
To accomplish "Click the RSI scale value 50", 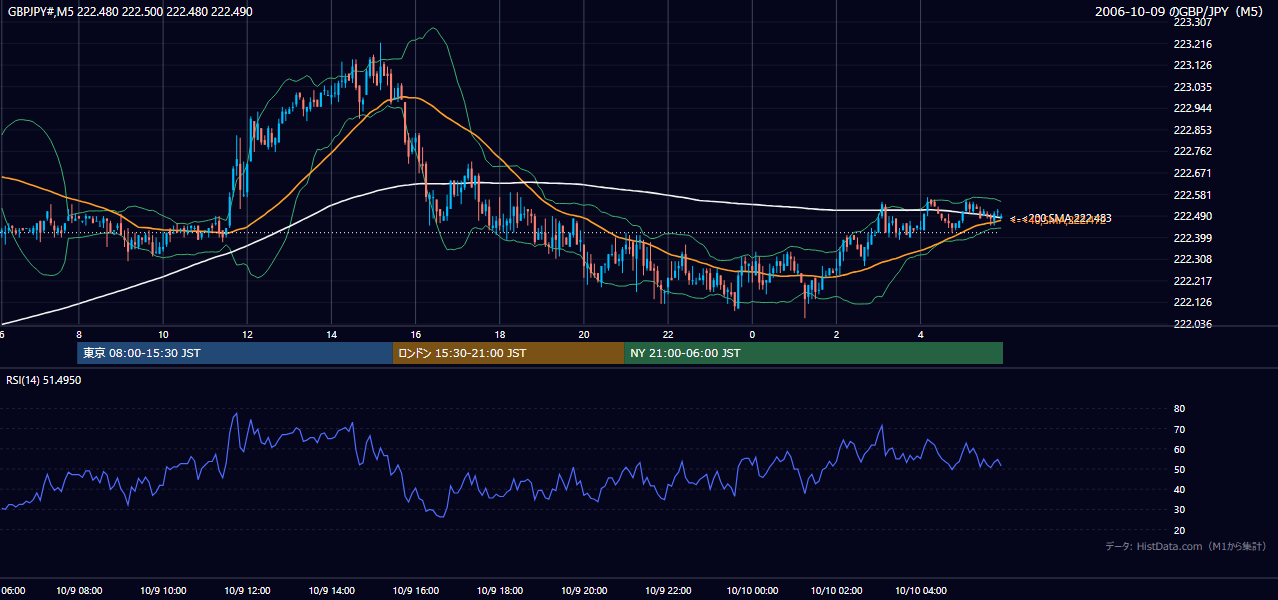I will 1179,469.
